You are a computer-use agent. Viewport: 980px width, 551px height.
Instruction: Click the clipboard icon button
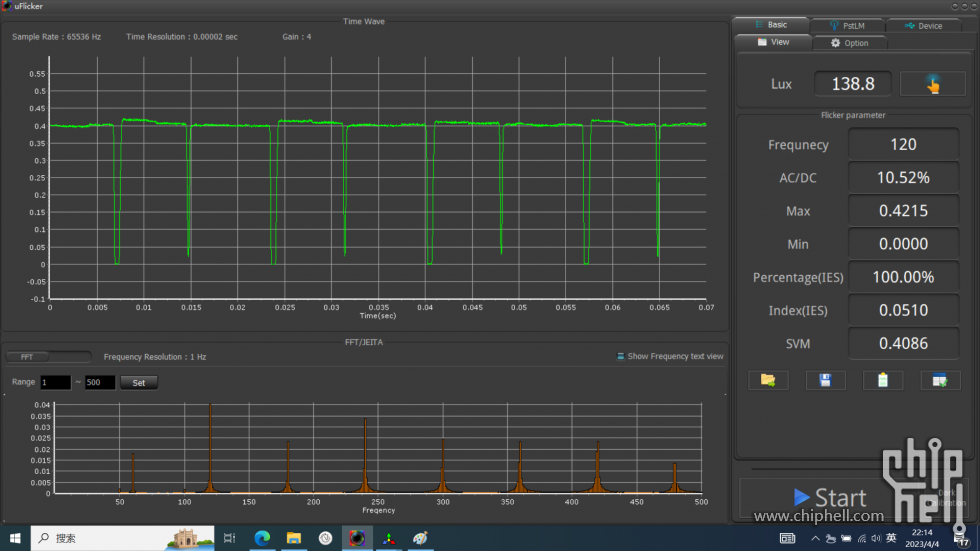pos(882,380)
